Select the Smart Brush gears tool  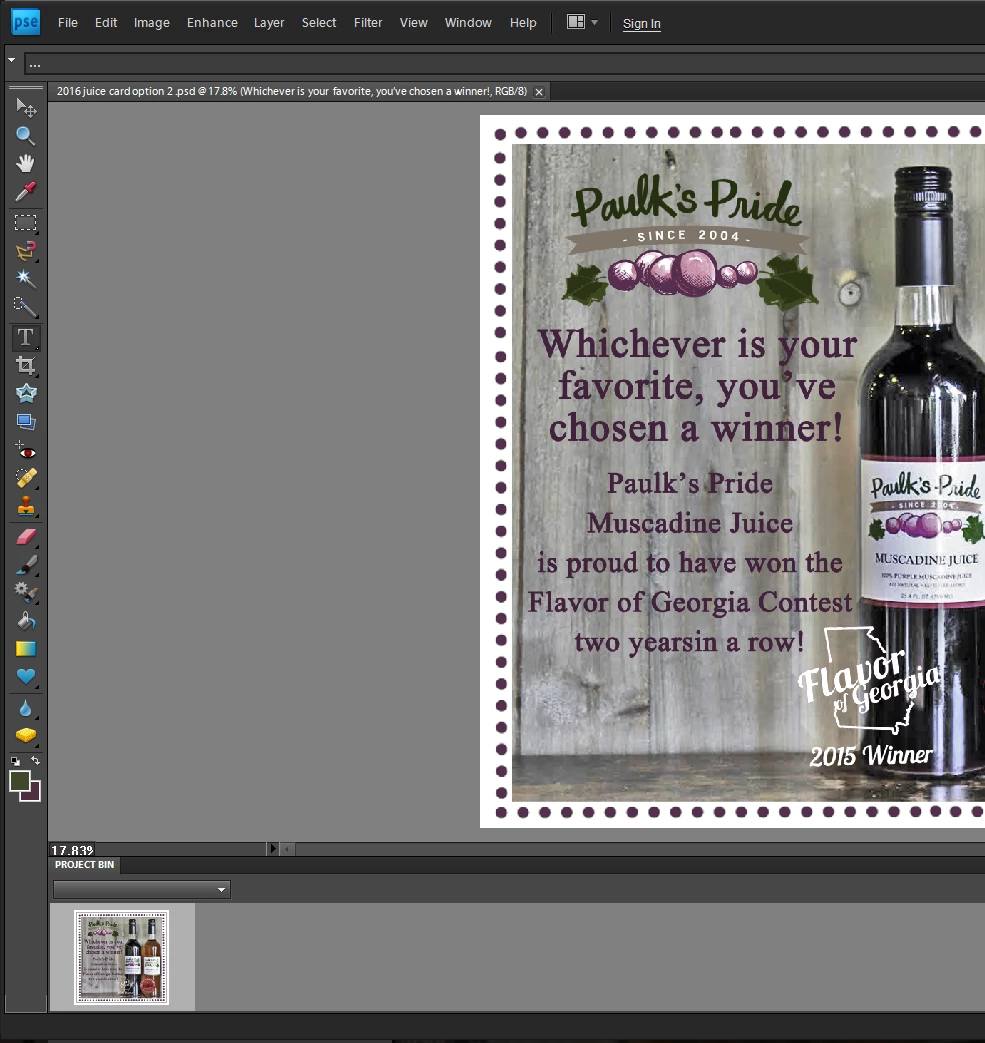[25, 592]
